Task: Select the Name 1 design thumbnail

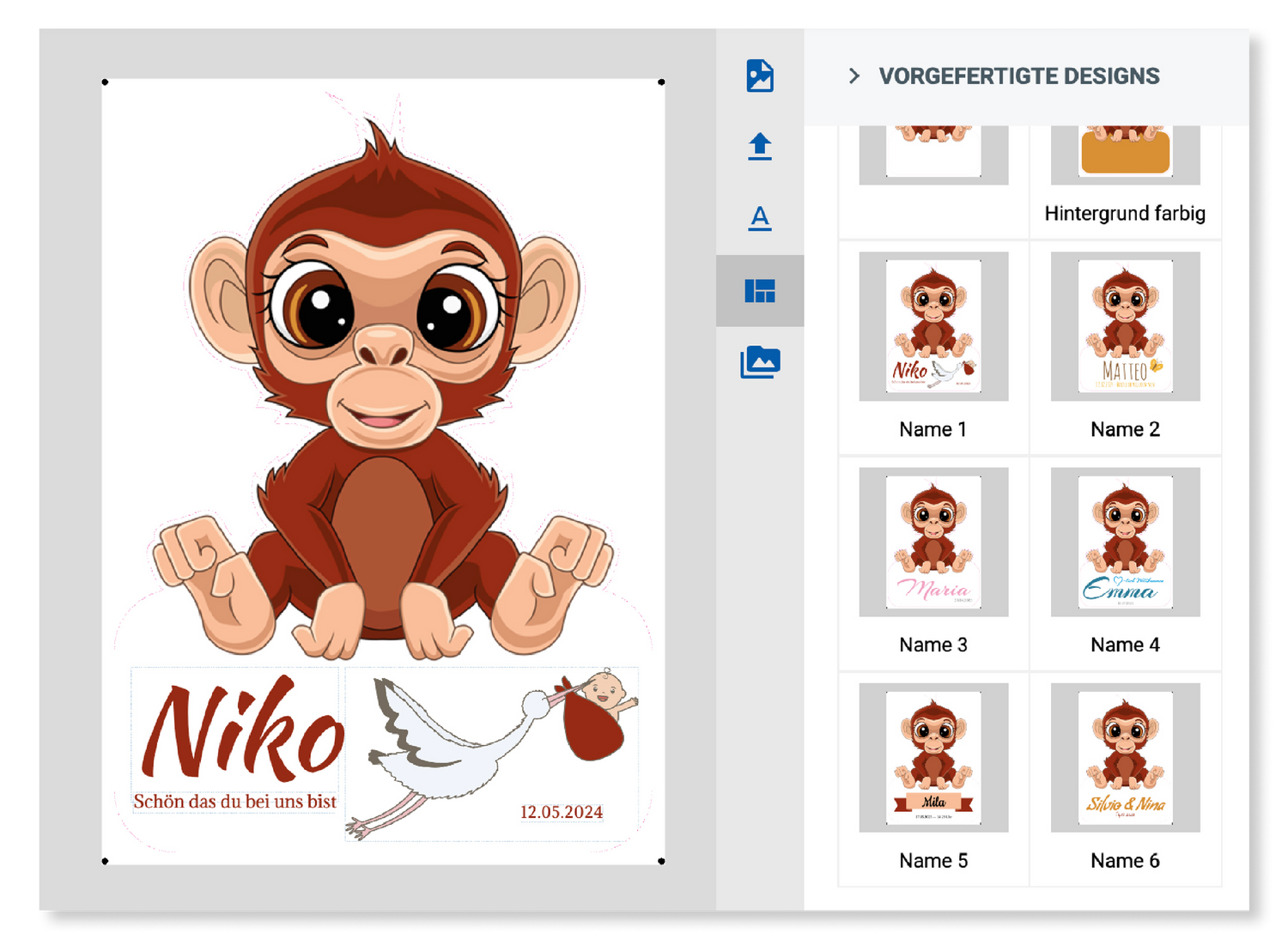Action: [933, 327]
